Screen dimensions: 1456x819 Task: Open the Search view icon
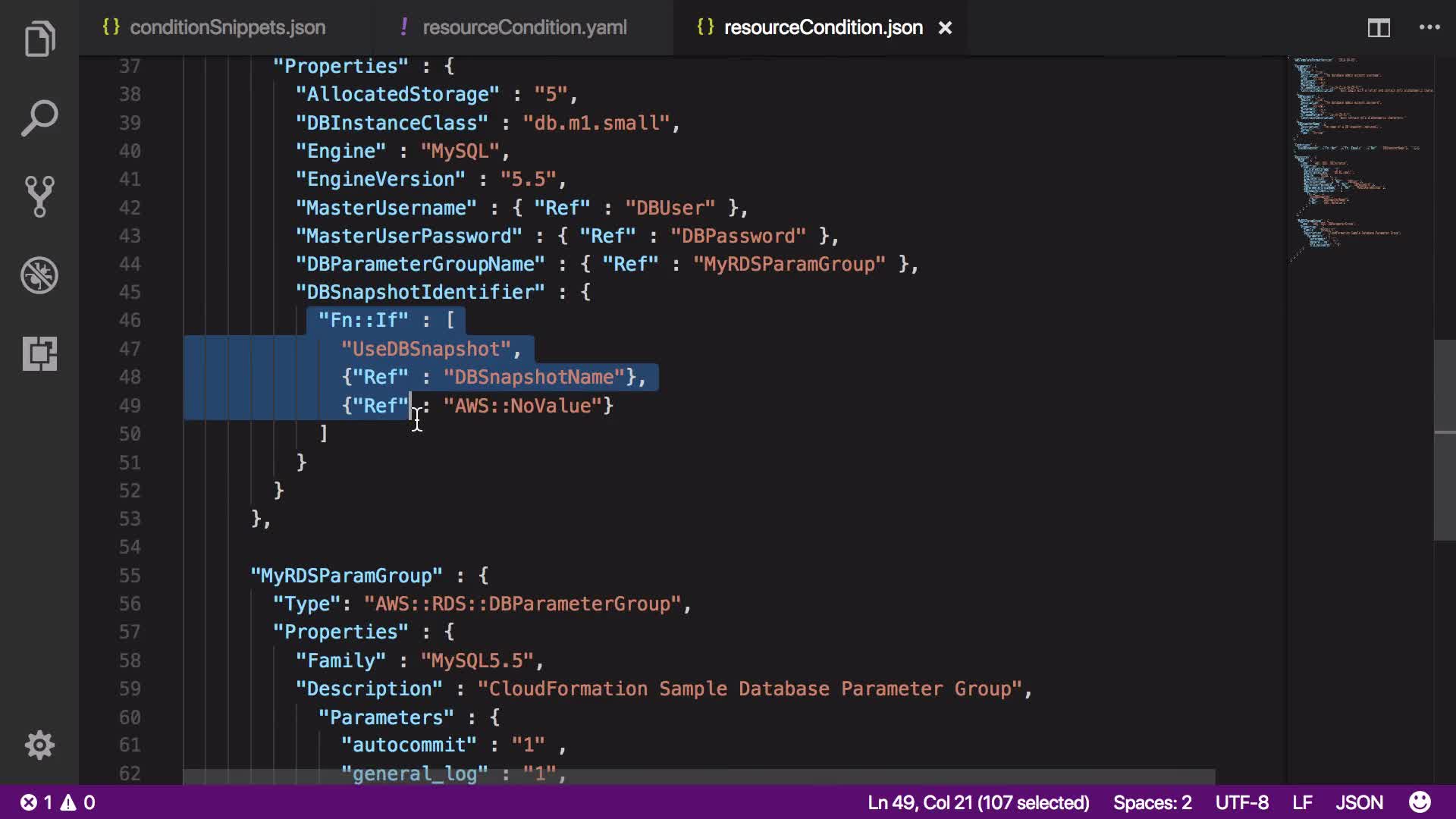point(39,118)
